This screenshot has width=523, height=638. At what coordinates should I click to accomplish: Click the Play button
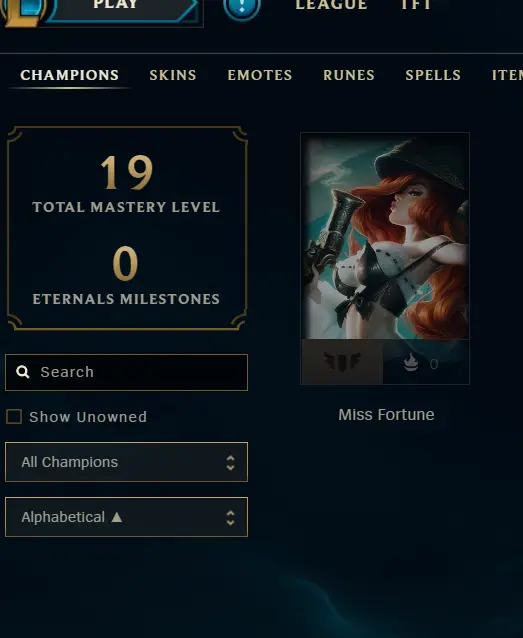pyautogui.click(x=122, y=8)
